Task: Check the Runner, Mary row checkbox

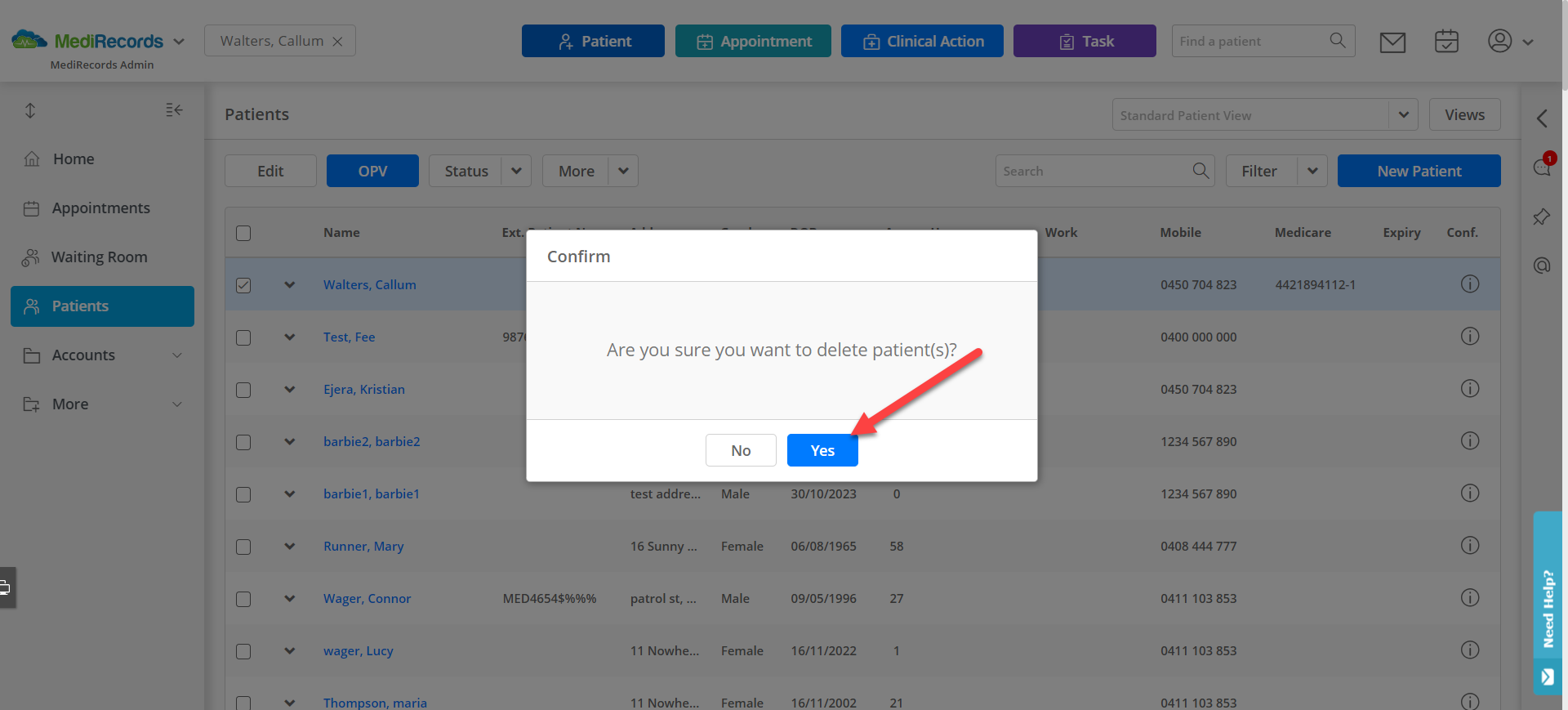Action: (243, 547)
